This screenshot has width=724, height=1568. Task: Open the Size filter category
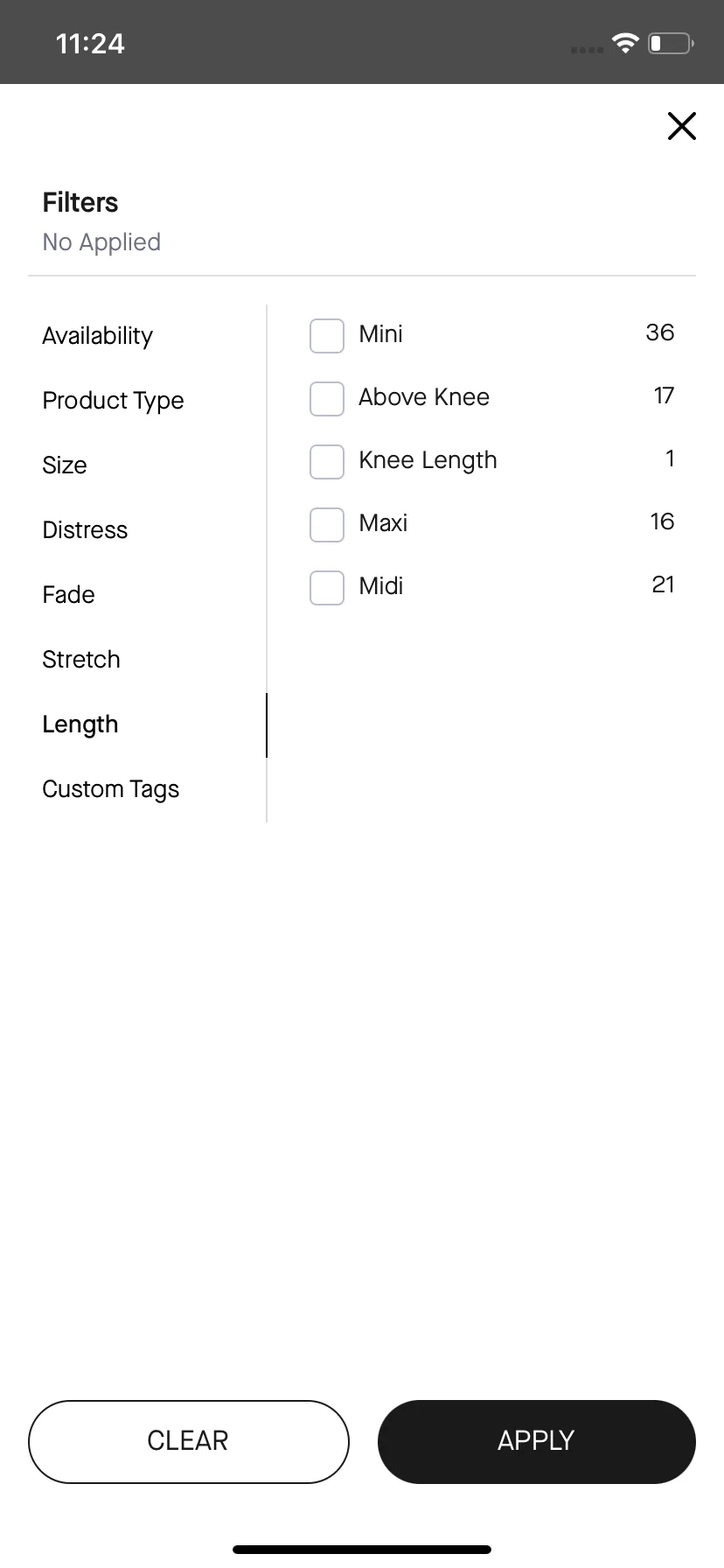click(65, 465)
